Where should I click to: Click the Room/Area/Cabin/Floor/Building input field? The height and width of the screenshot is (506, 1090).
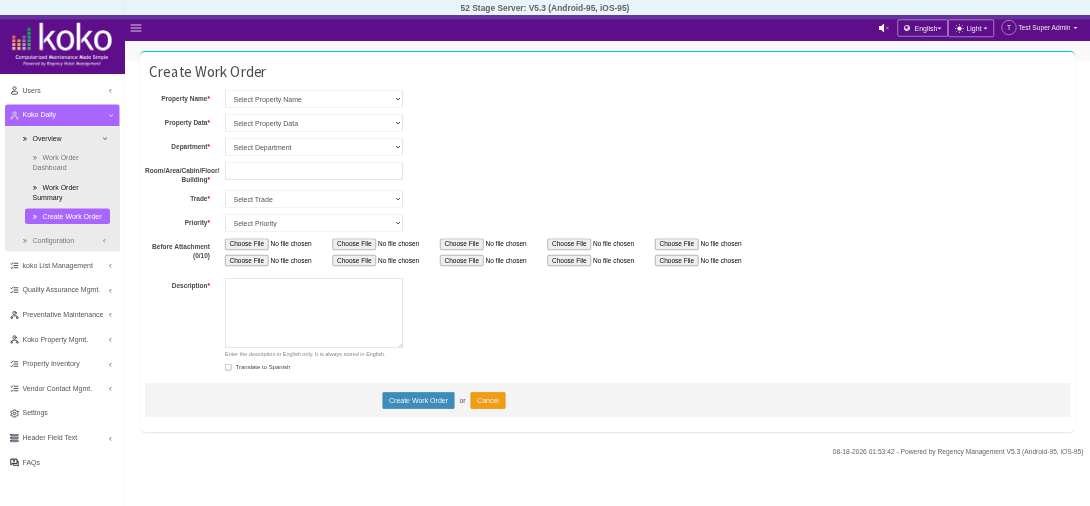314,171
